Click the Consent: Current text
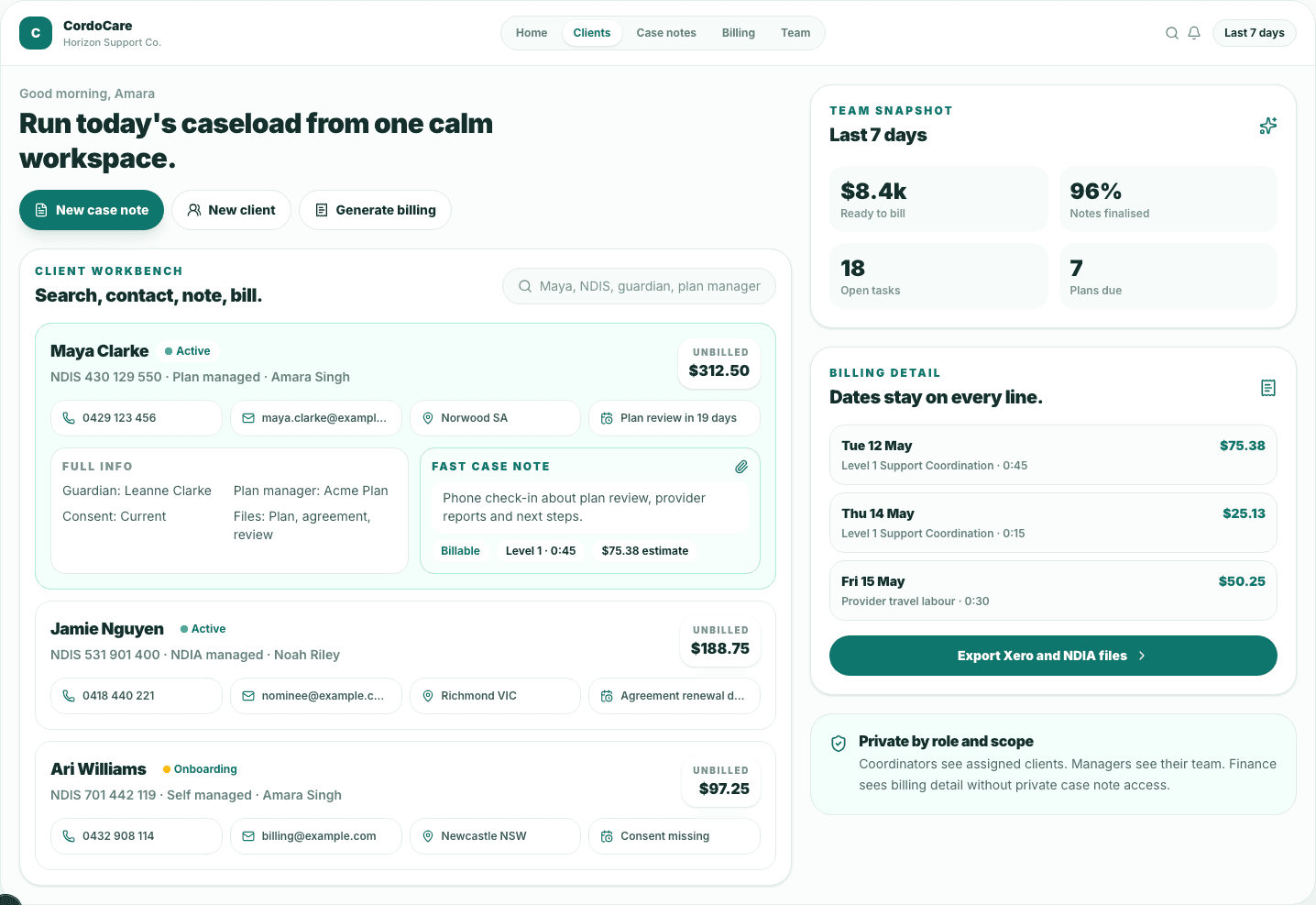Screen dimensions: 1316x905 pyautogui.click(x=115, y=516)
